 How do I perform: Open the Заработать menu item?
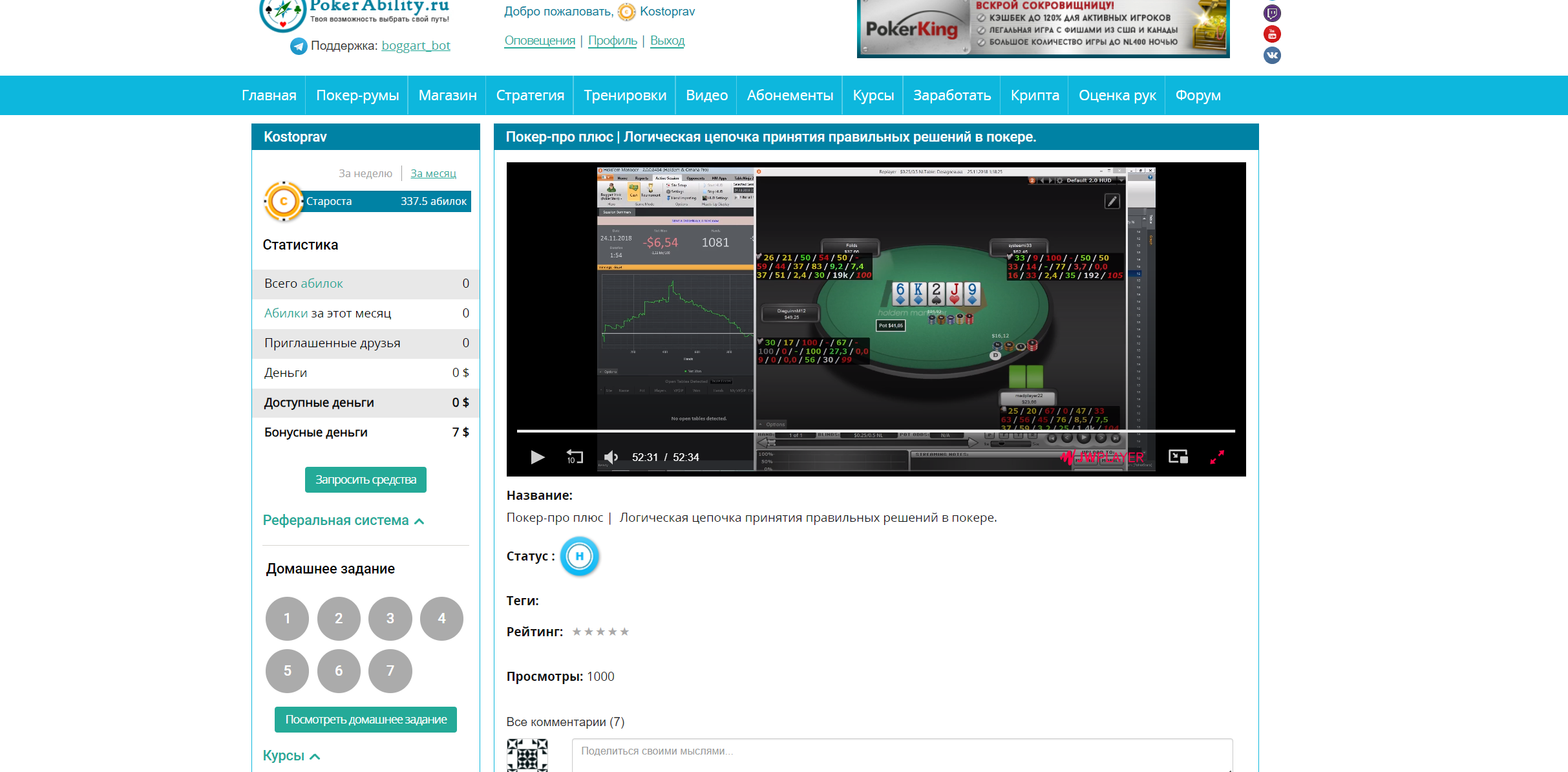(x=952, y=95)
